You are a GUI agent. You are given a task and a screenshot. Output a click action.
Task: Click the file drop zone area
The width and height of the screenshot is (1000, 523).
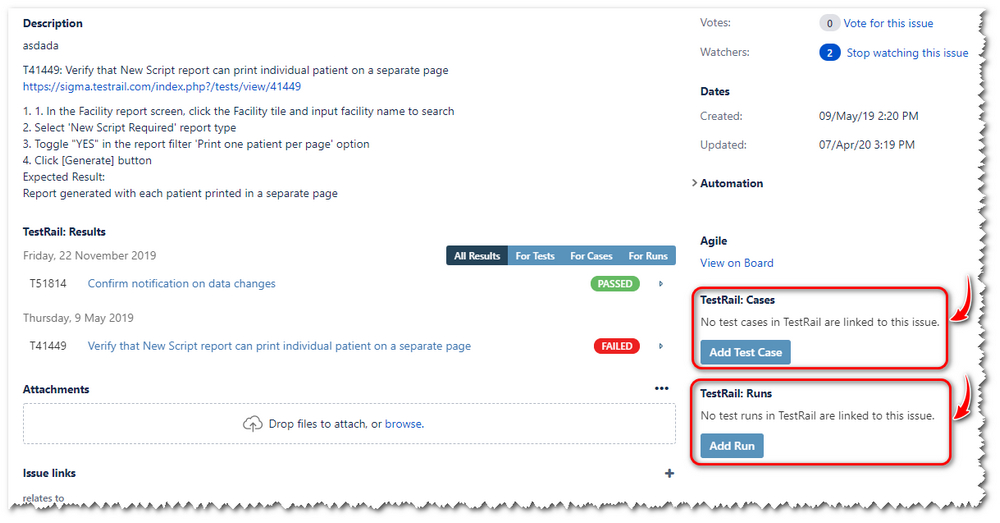point(349,424)
